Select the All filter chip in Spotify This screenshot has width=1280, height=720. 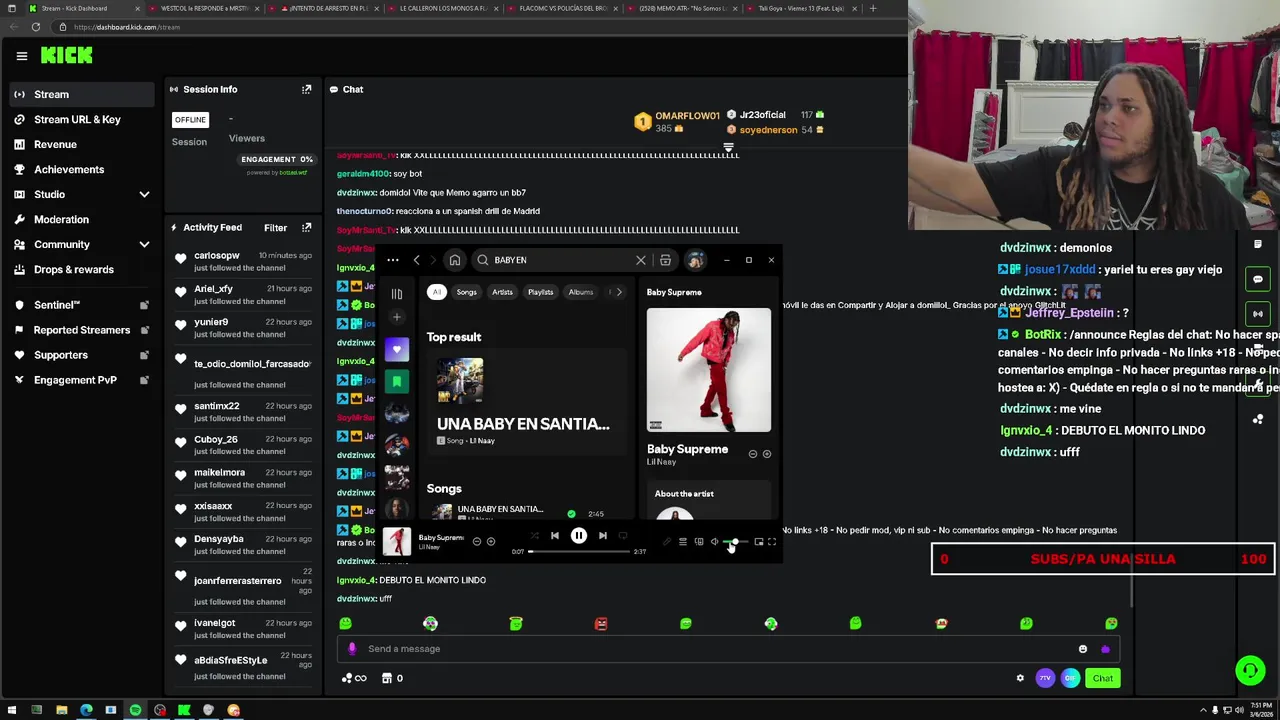coord(436,292)
